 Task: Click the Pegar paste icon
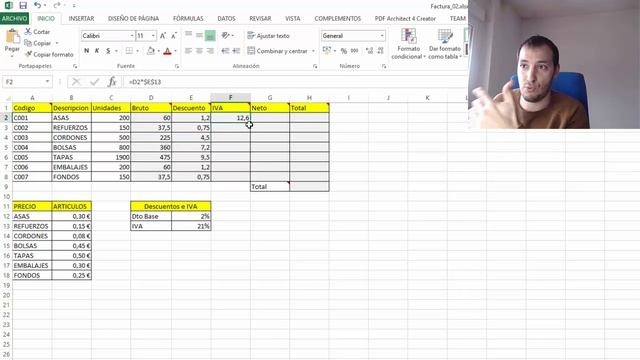pos(12,37)
